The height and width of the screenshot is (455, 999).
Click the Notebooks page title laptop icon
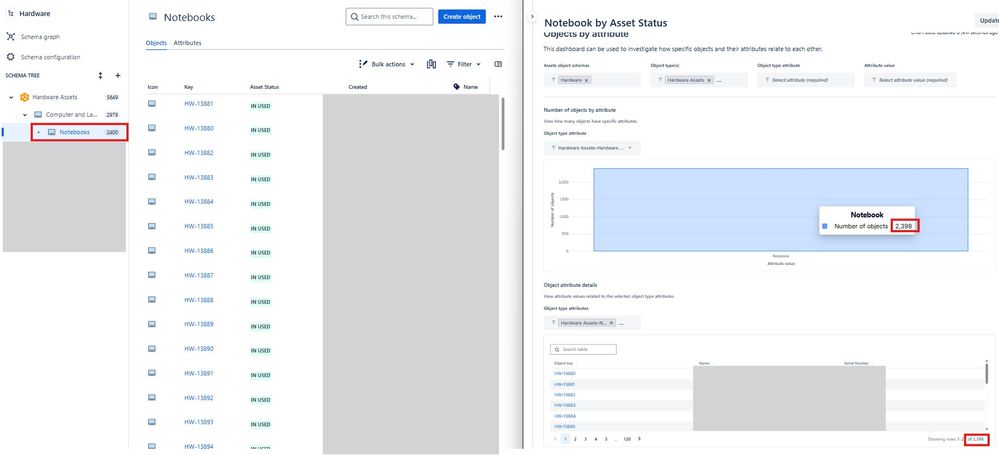coord(152,17)
